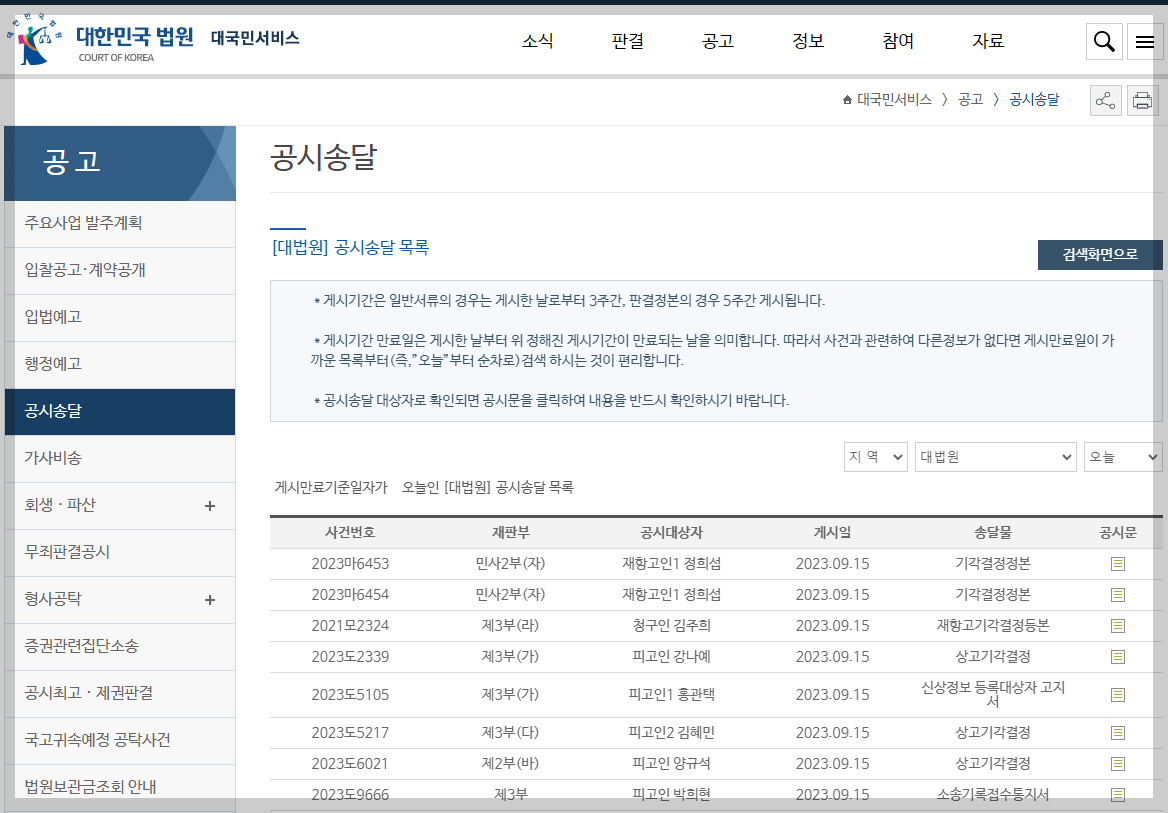
Task: Open notice document for case 2021모2324
Action: click(x=1117, y=626)
